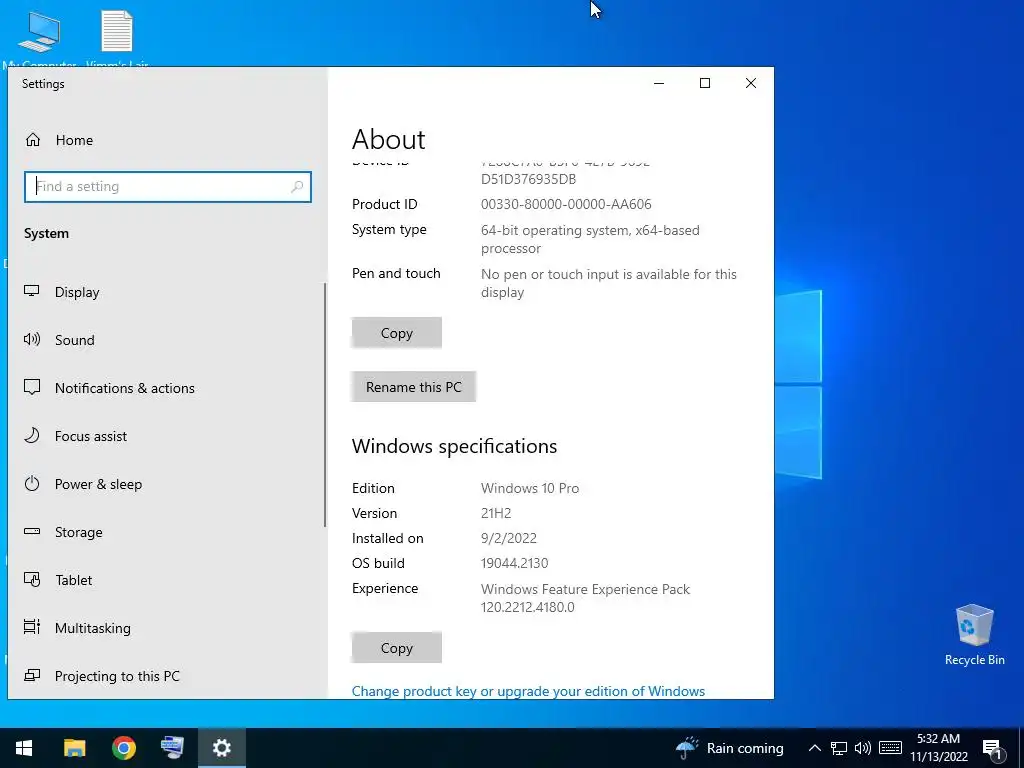
Task: Minimize the Settings window
Action: [x=659, y=83]
